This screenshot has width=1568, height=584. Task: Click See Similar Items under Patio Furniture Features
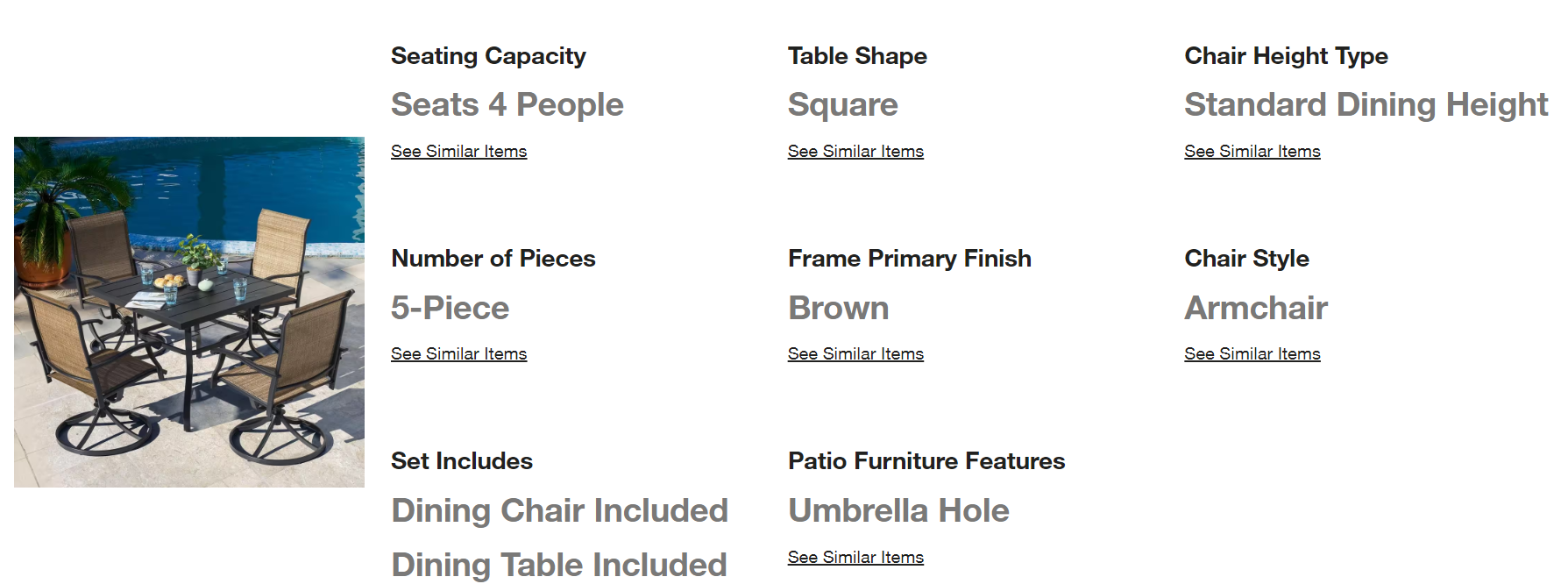[855, 557]
